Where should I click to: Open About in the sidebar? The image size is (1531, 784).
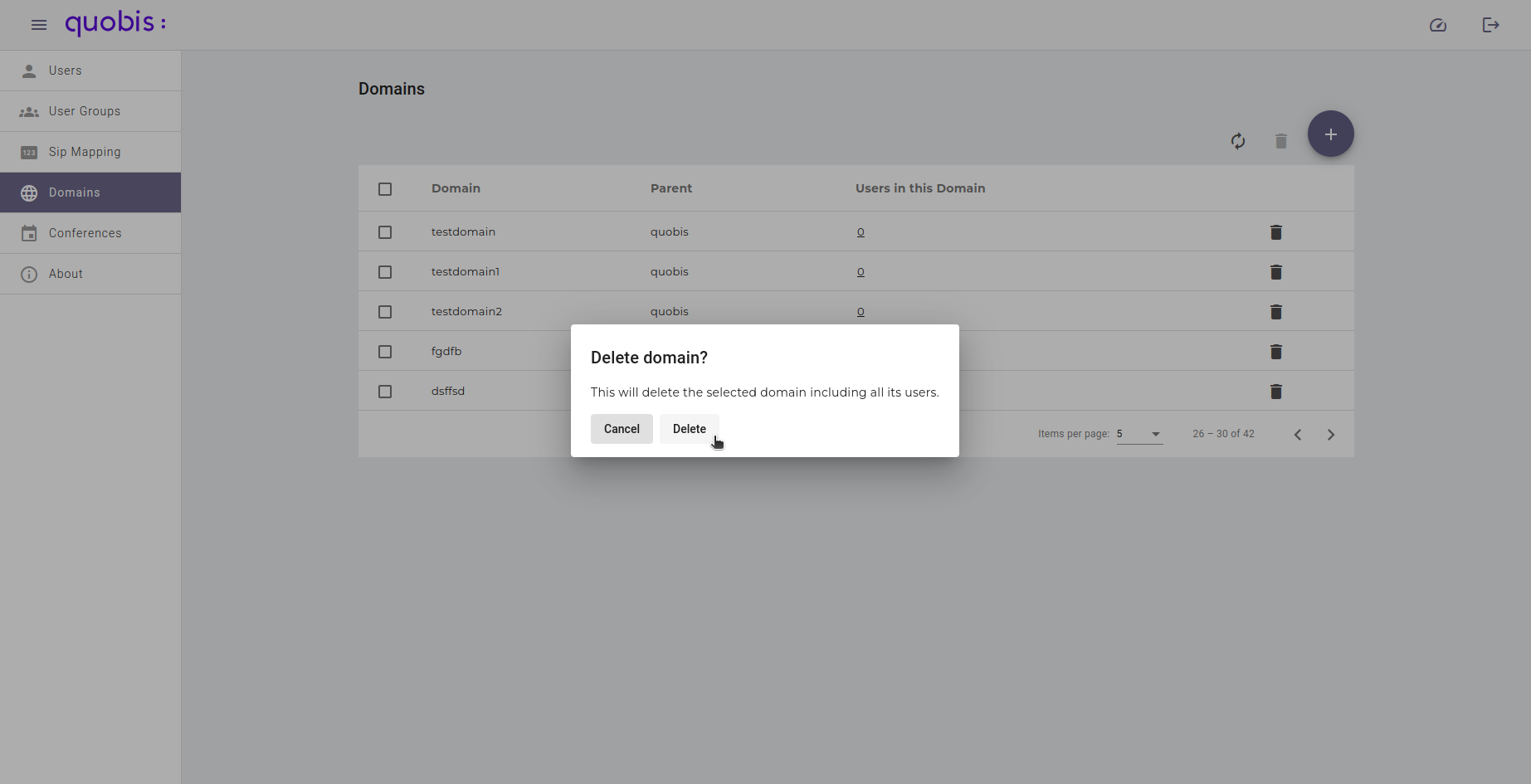tap(90, 274)
